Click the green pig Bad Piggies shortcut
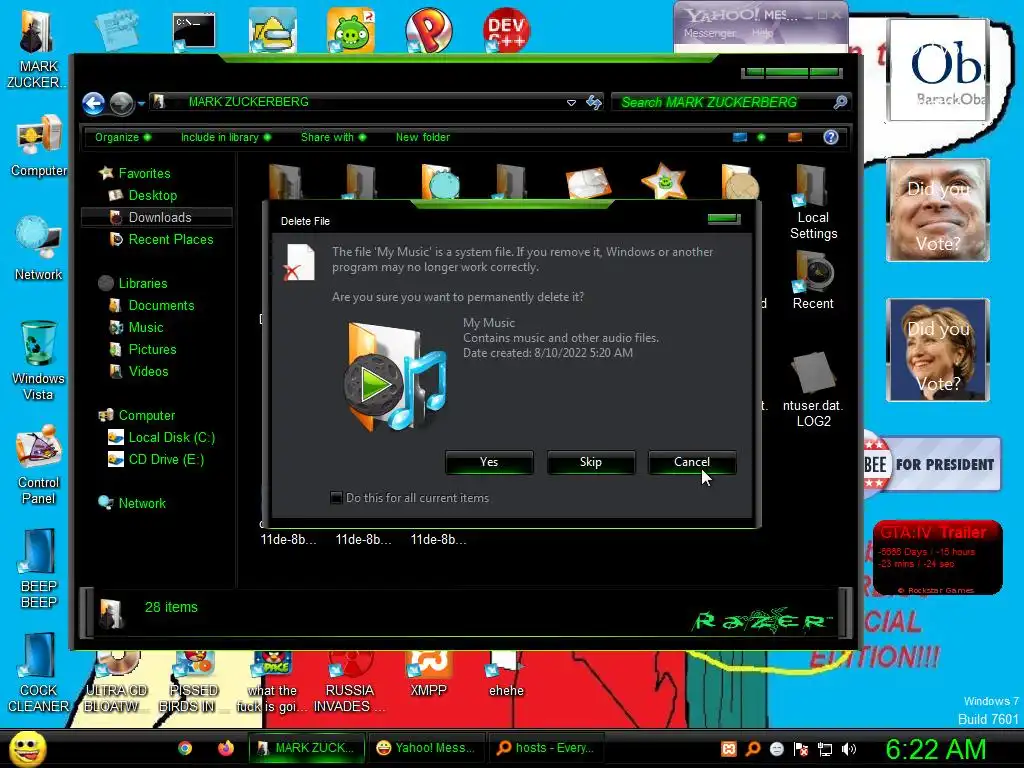Viewport: 1024px width, 768px height. (x=351, y=30)
